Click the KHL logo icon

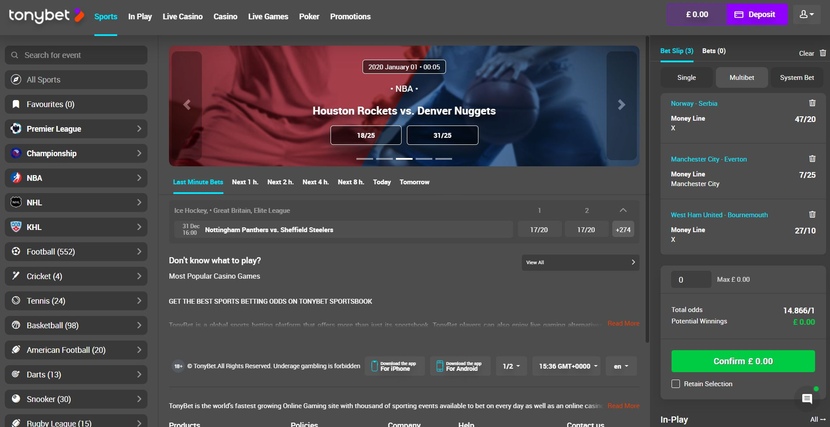coord(16,227)
